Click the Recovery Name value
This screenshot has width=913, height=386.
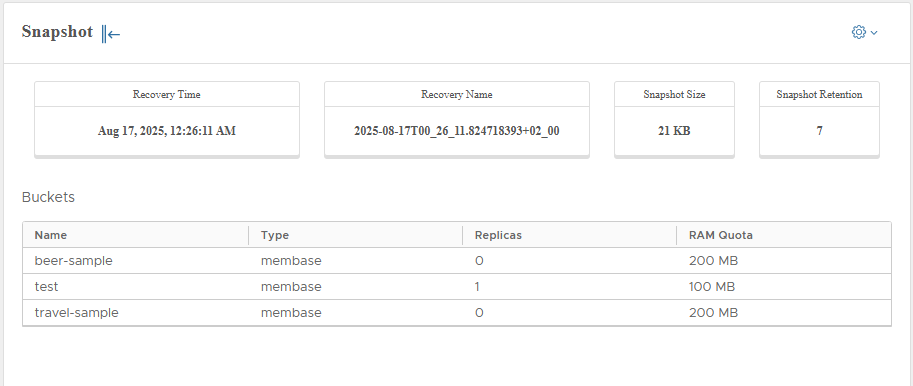(x=456, y=131)
